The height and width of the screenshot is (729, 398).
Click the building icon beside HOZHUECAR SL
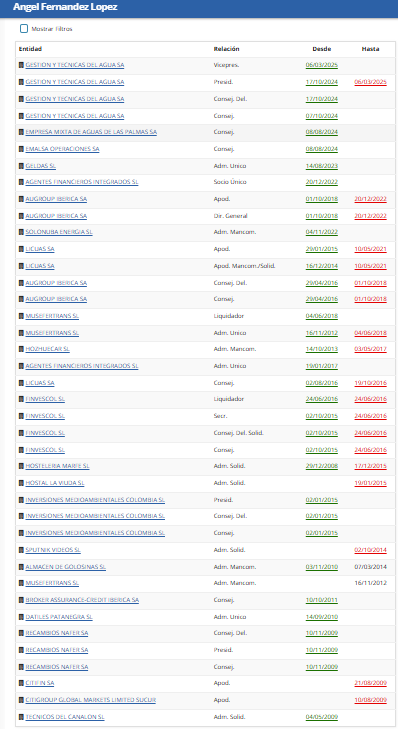tap(21, 349)
